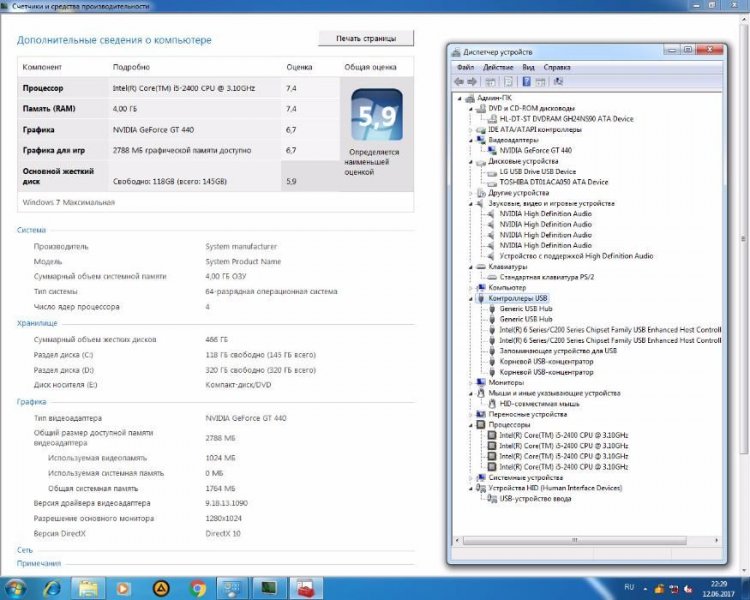The image size is (750, 600).
Task: Click the Properties icon in Device Manager toolbar
Action: pos(508,81)
